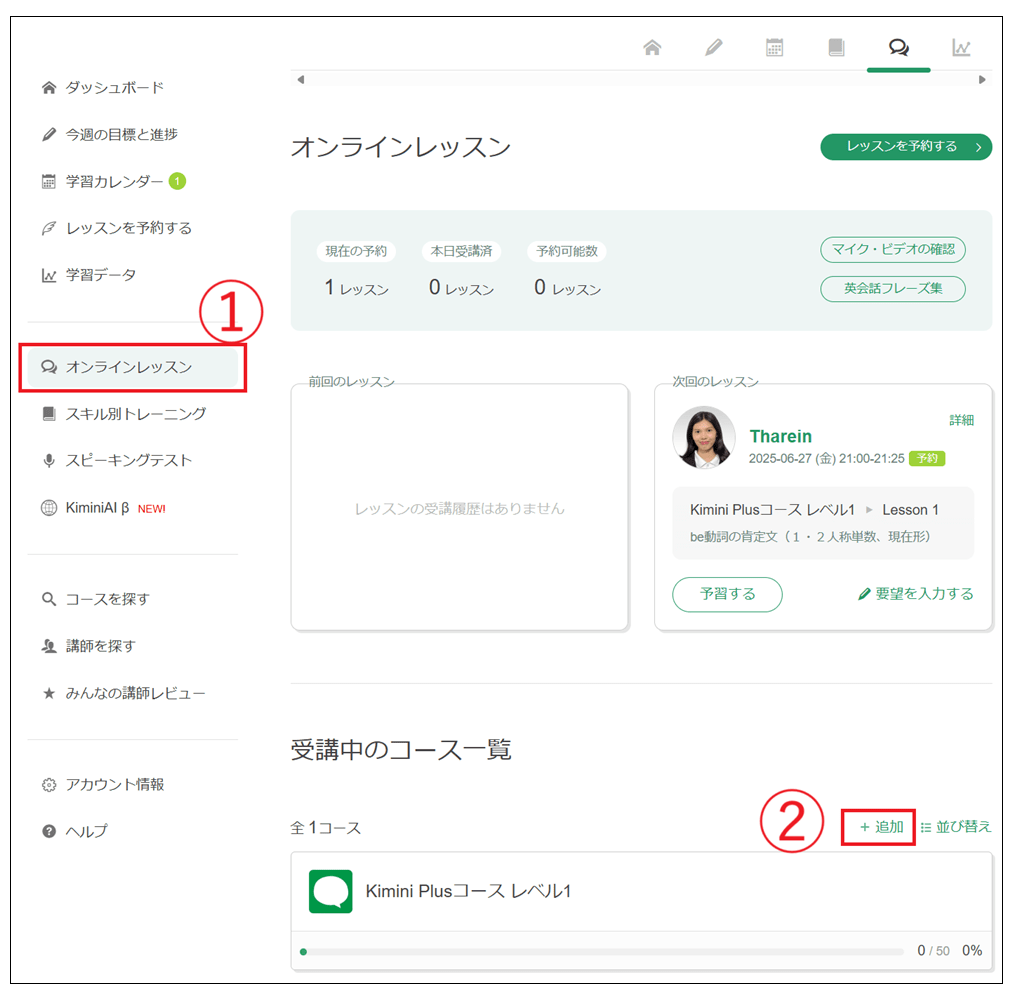Click the + 追加 course link
1016x1001 pixels.
[880, 827]
